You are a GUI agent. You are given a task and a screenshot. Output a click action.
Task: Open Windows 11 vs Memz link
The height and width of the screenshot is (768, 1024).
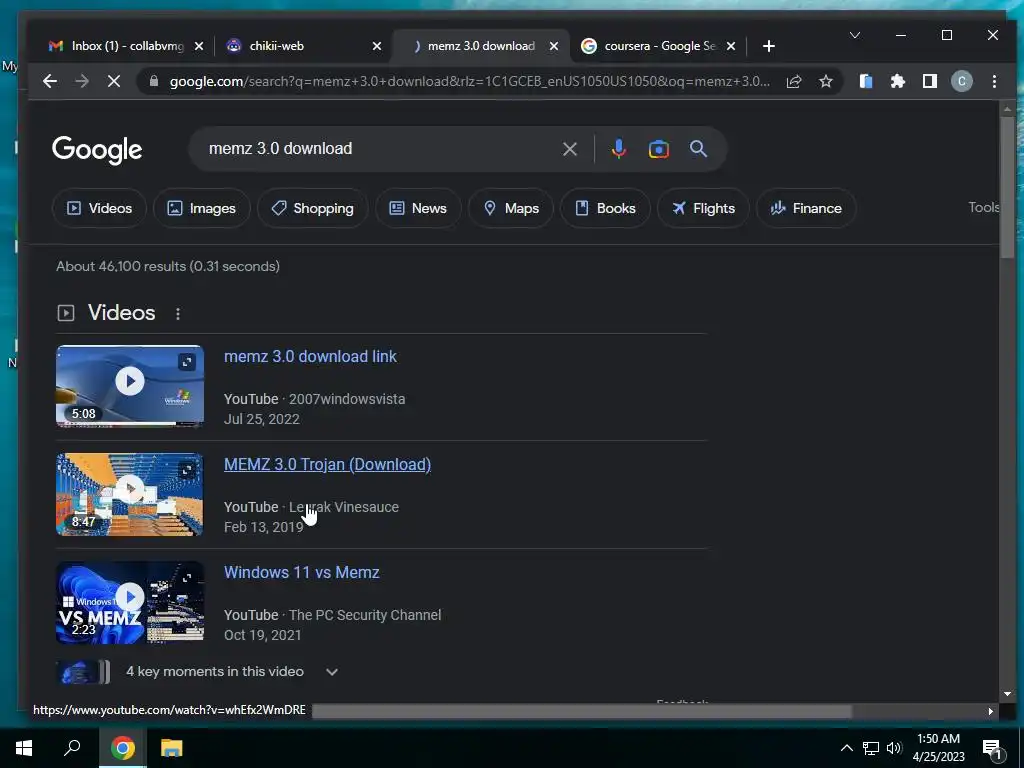click(302, 572)
